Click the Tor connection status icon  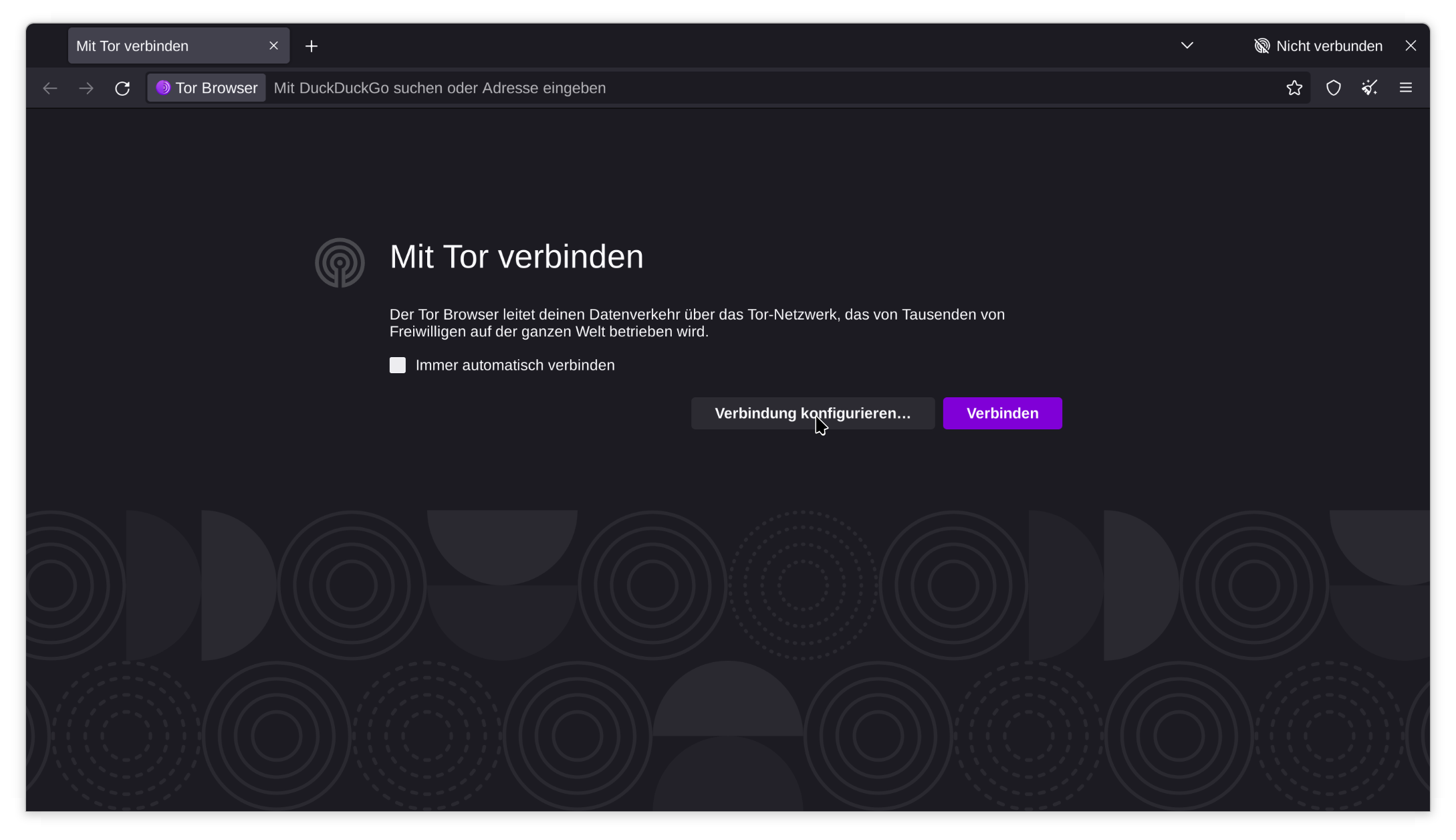pyautogui.click(x=1262, y=45)
